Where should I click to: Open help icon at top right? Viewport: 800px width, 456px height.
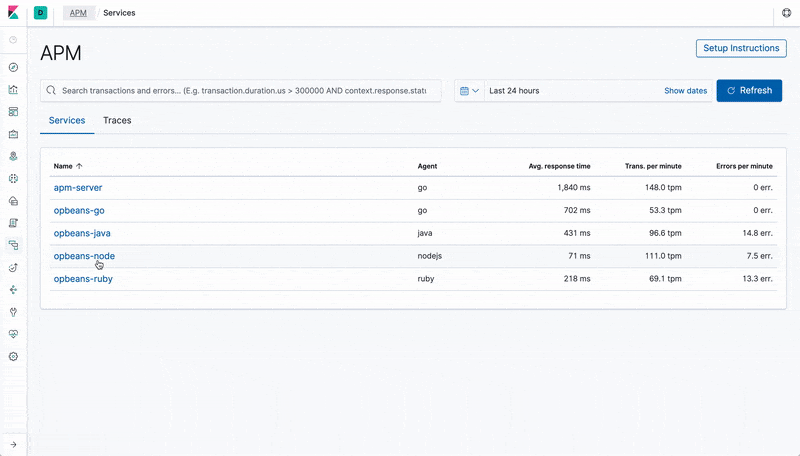coord(786,13)
